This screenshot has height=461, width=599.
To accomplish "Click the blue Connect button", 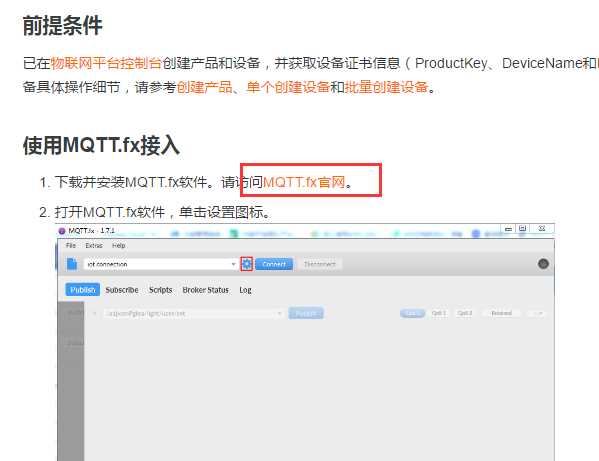I will pos(274,264).
